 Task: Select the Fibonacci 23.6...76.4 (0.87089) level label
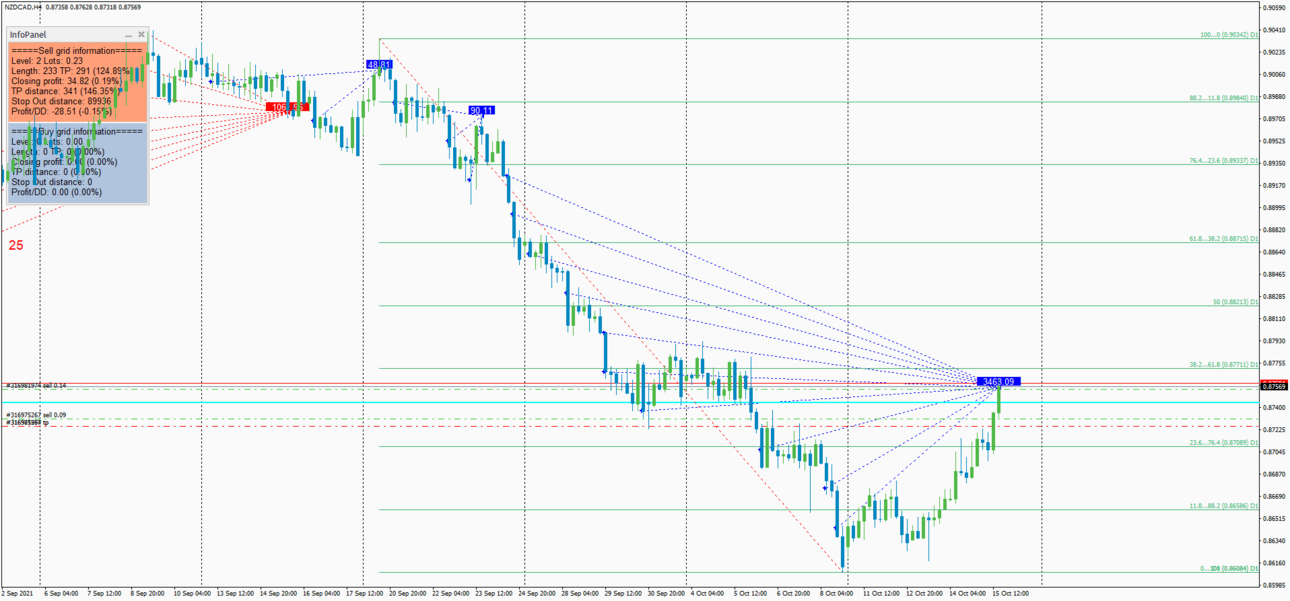click(1224, 442)
